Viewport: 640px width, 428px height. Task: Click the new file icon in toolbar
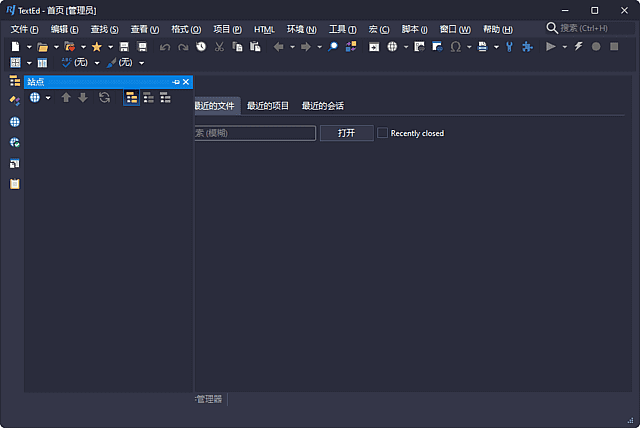15,46
